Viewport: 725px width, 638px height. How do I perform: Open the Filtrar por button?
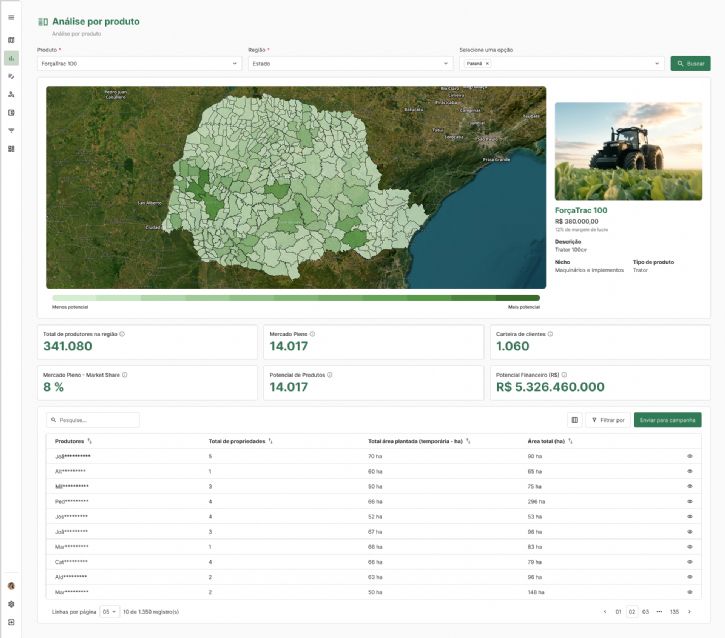click(608, 420)
